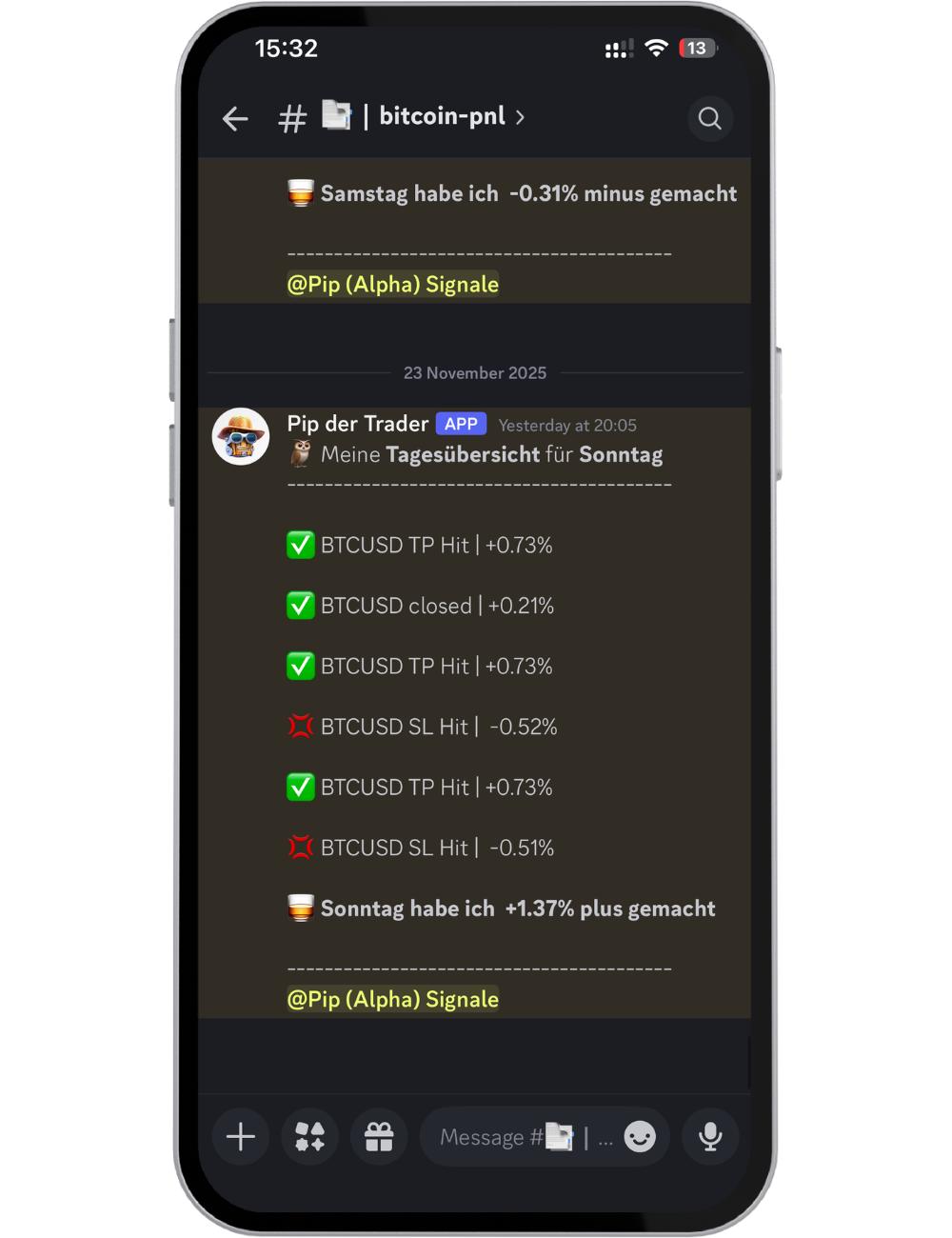
Task: Tap the gift icon
Action: point(379,1136)
